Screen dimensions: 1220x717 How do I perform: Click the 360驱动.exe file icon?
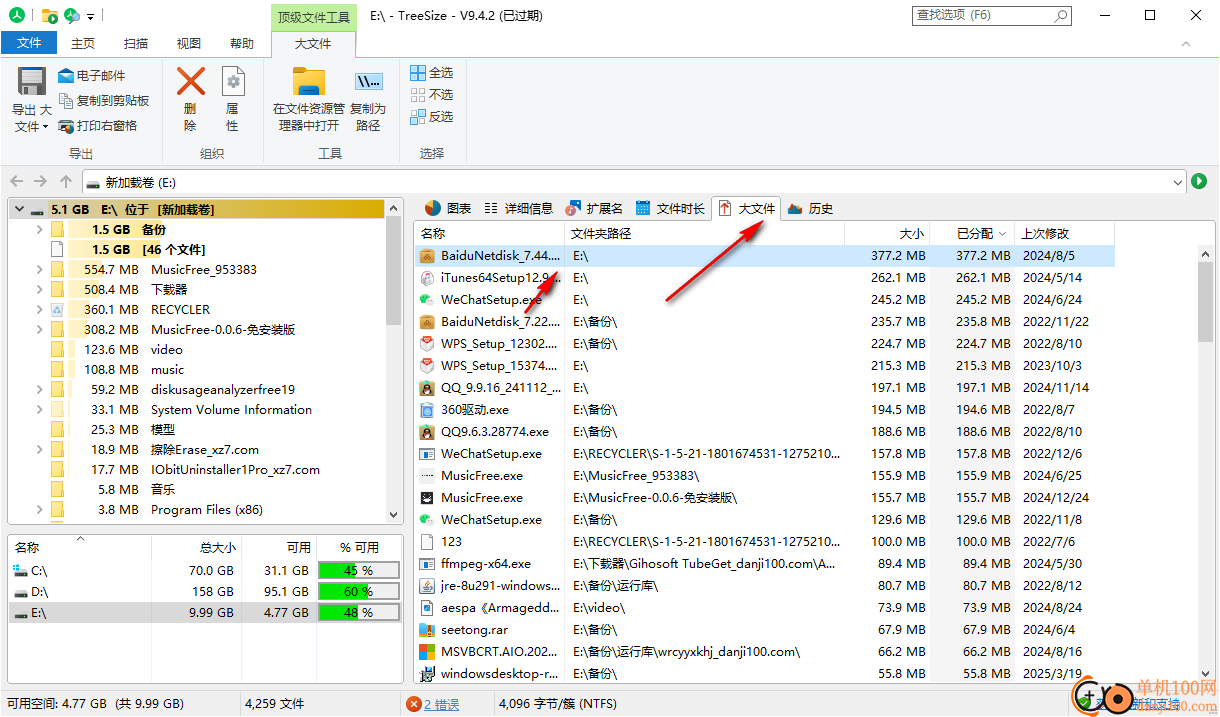point(426,410)
